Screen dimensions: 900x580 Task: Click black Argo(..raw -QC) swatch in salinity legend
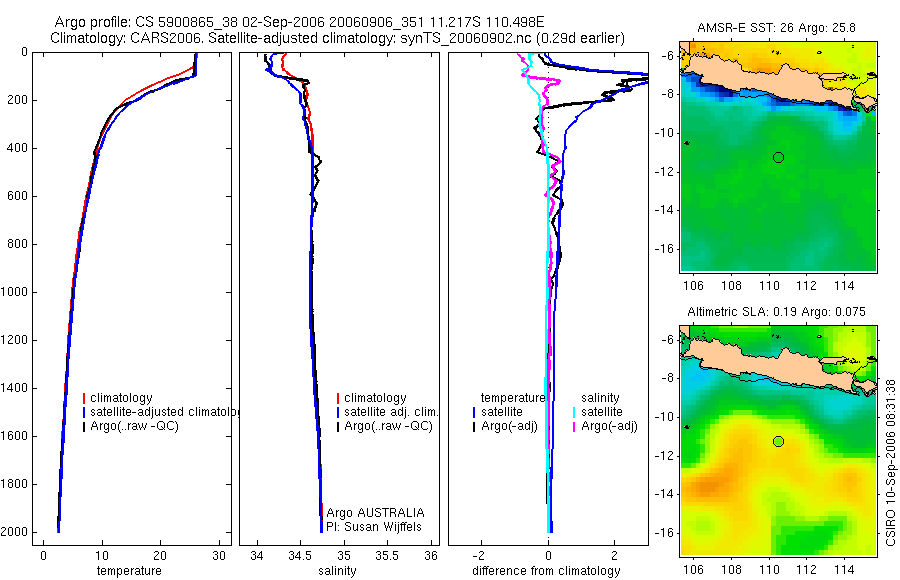pyautogui.click(x=338, y=426)
